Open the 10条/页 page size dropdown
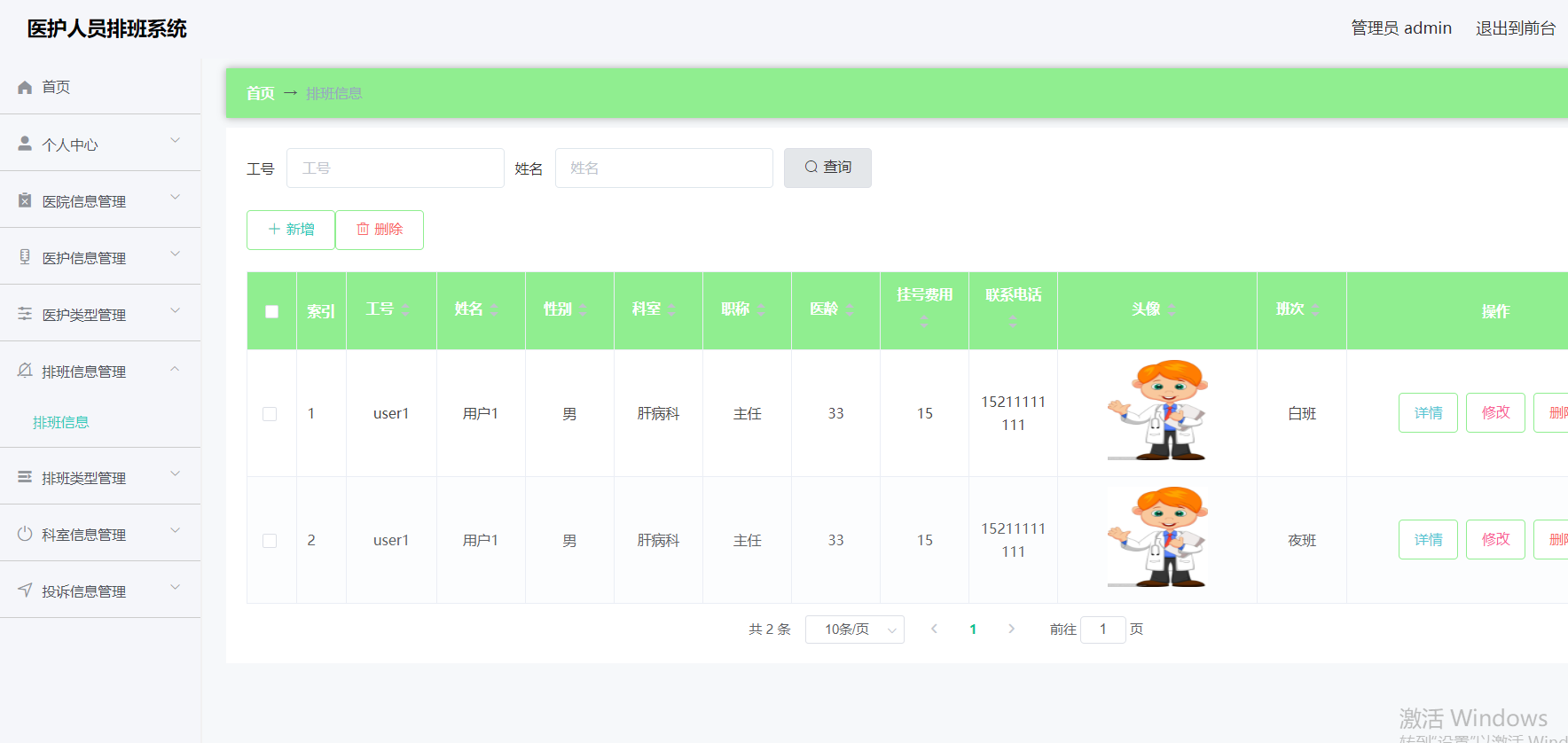Image resolution: width=1568 pixels, height=743 pixels. point(854,630)
